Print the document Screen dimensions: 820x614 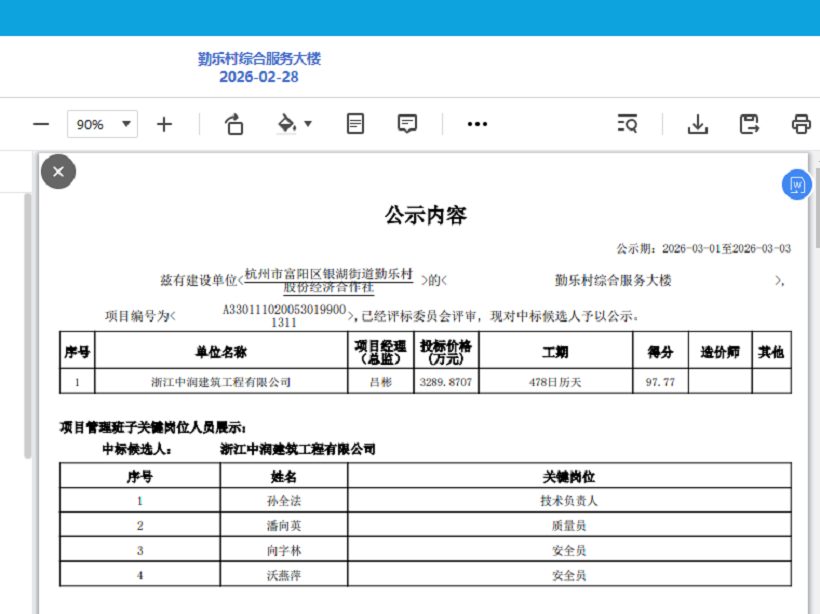pos(801,124)
